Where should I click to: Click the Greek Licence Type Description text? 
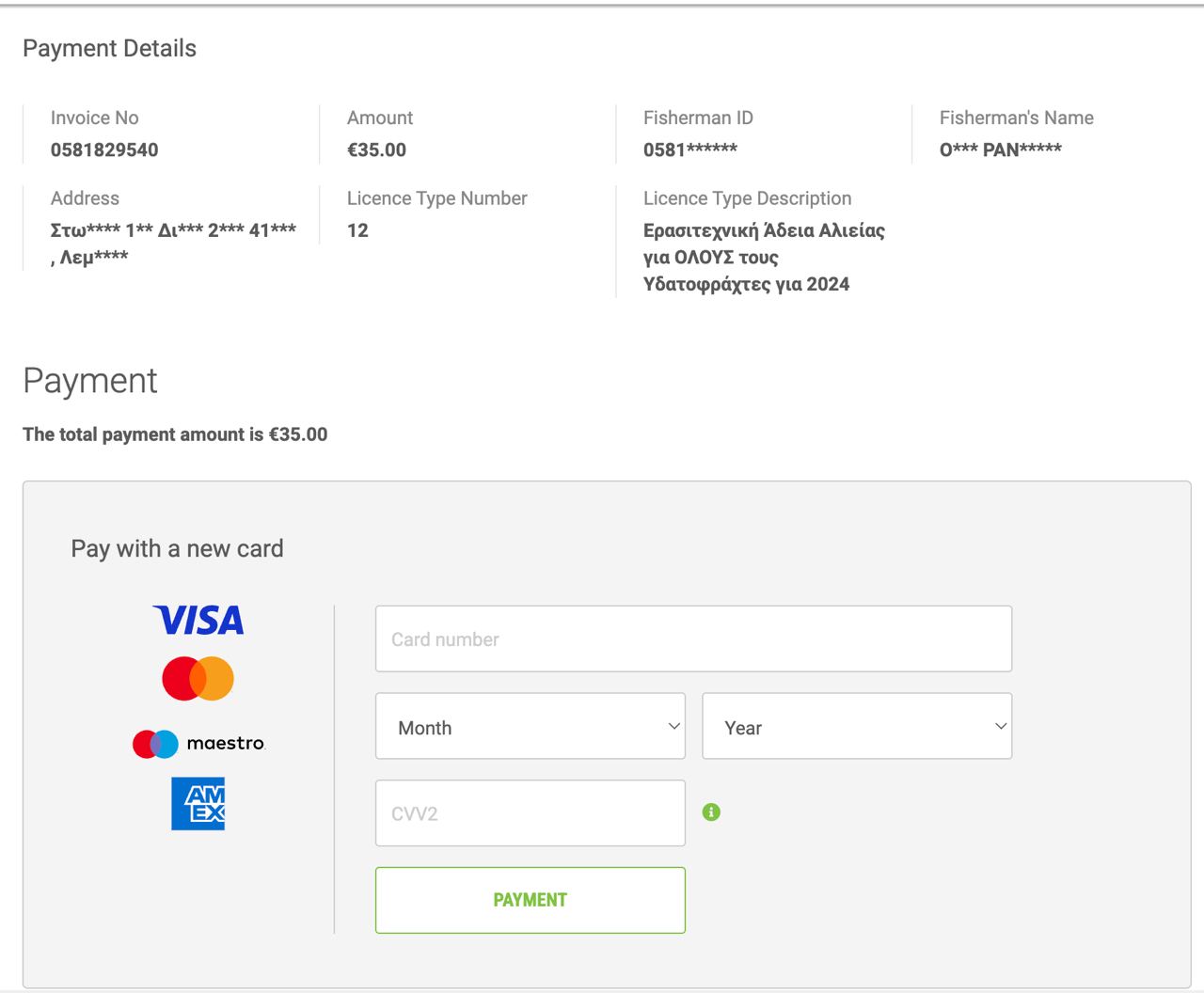pos(763,258)
